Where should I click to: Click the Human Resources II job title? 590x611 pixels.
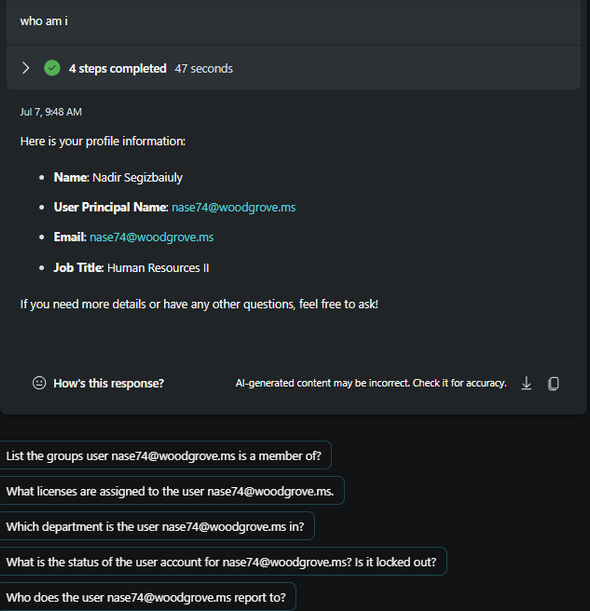158,268
